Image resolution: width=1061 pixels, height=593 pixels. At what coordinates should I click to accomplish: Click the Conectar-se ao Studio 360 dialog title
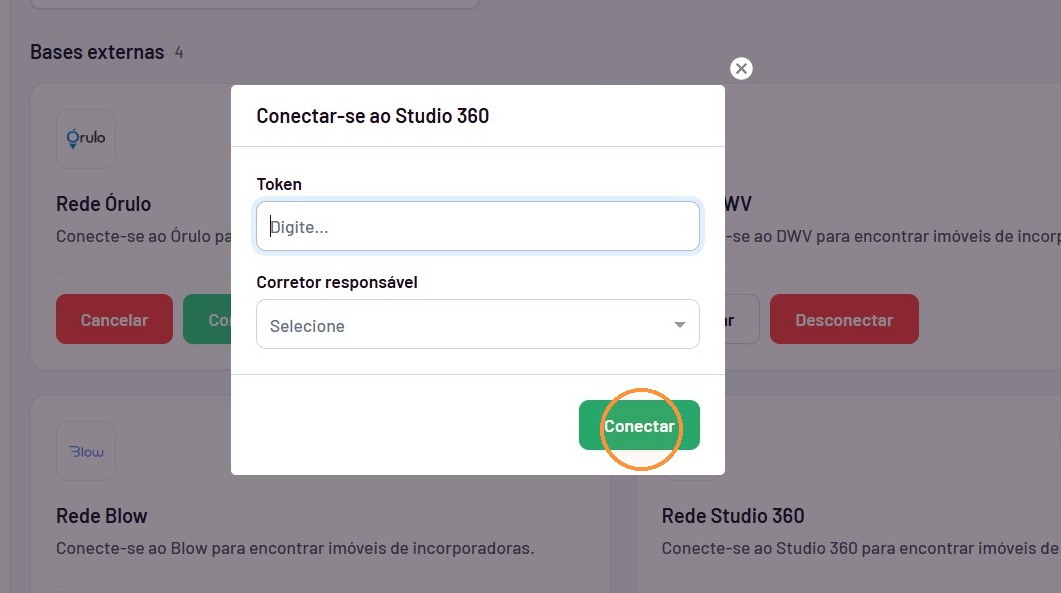click(372, 116)
